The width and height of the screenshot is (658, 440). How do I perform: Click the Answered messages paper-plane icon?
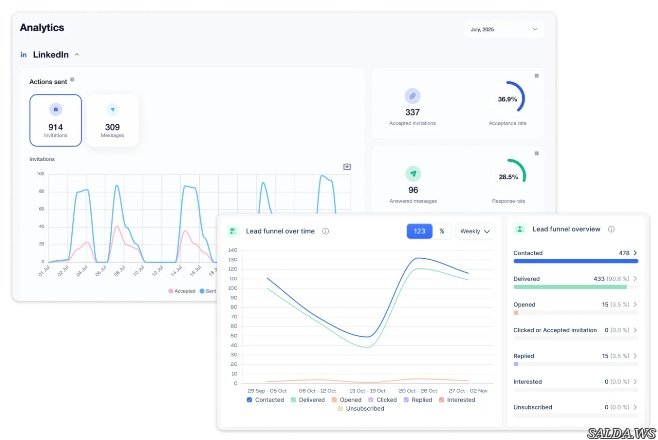(x=412, y=173)
